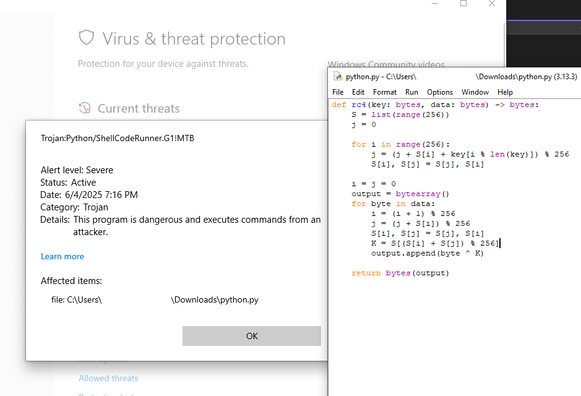Click the Current threats history icon
581x396 pixels.
[85, 108]
